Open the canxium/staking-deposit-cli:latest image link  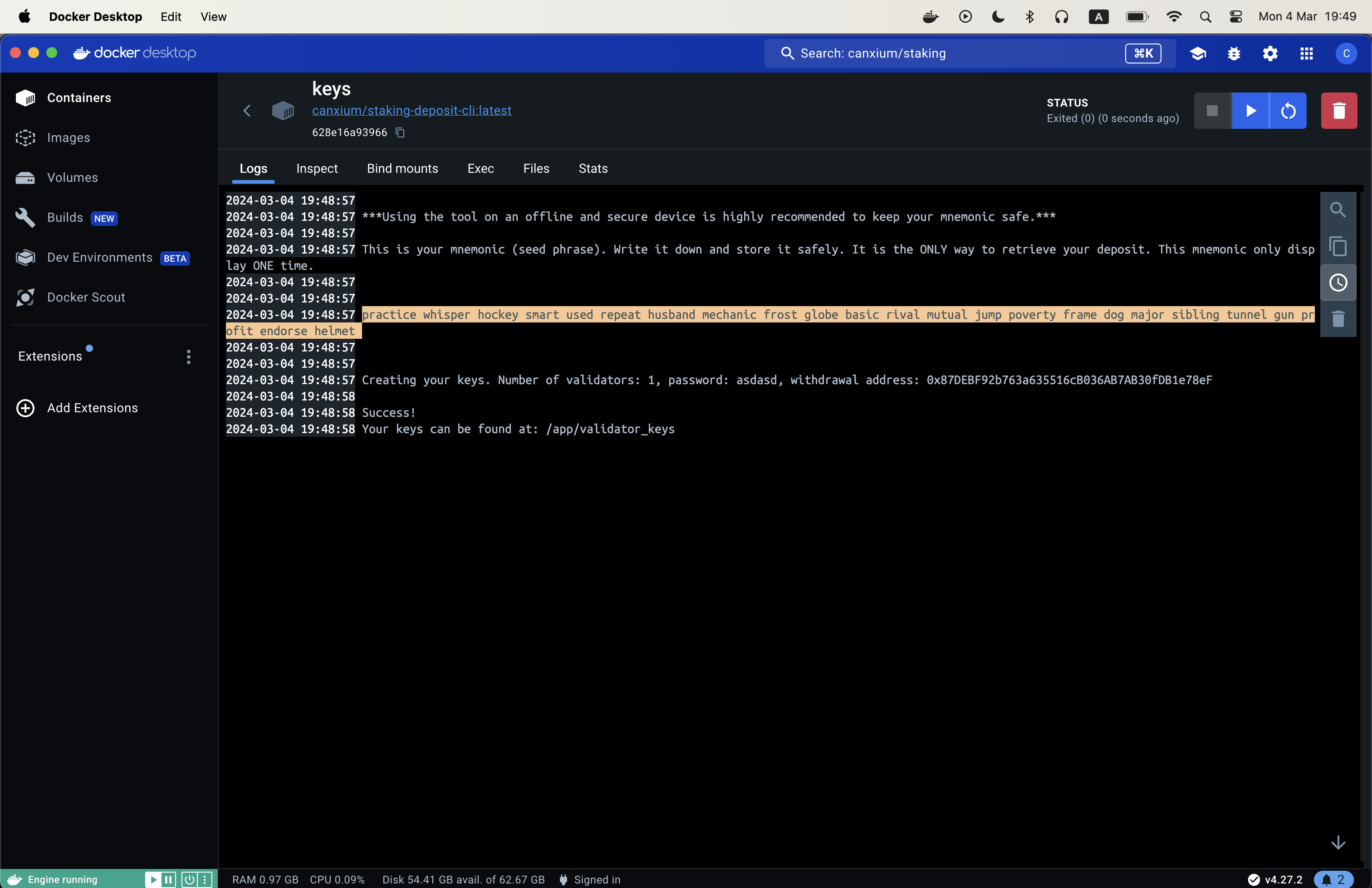tap(411, 111)
